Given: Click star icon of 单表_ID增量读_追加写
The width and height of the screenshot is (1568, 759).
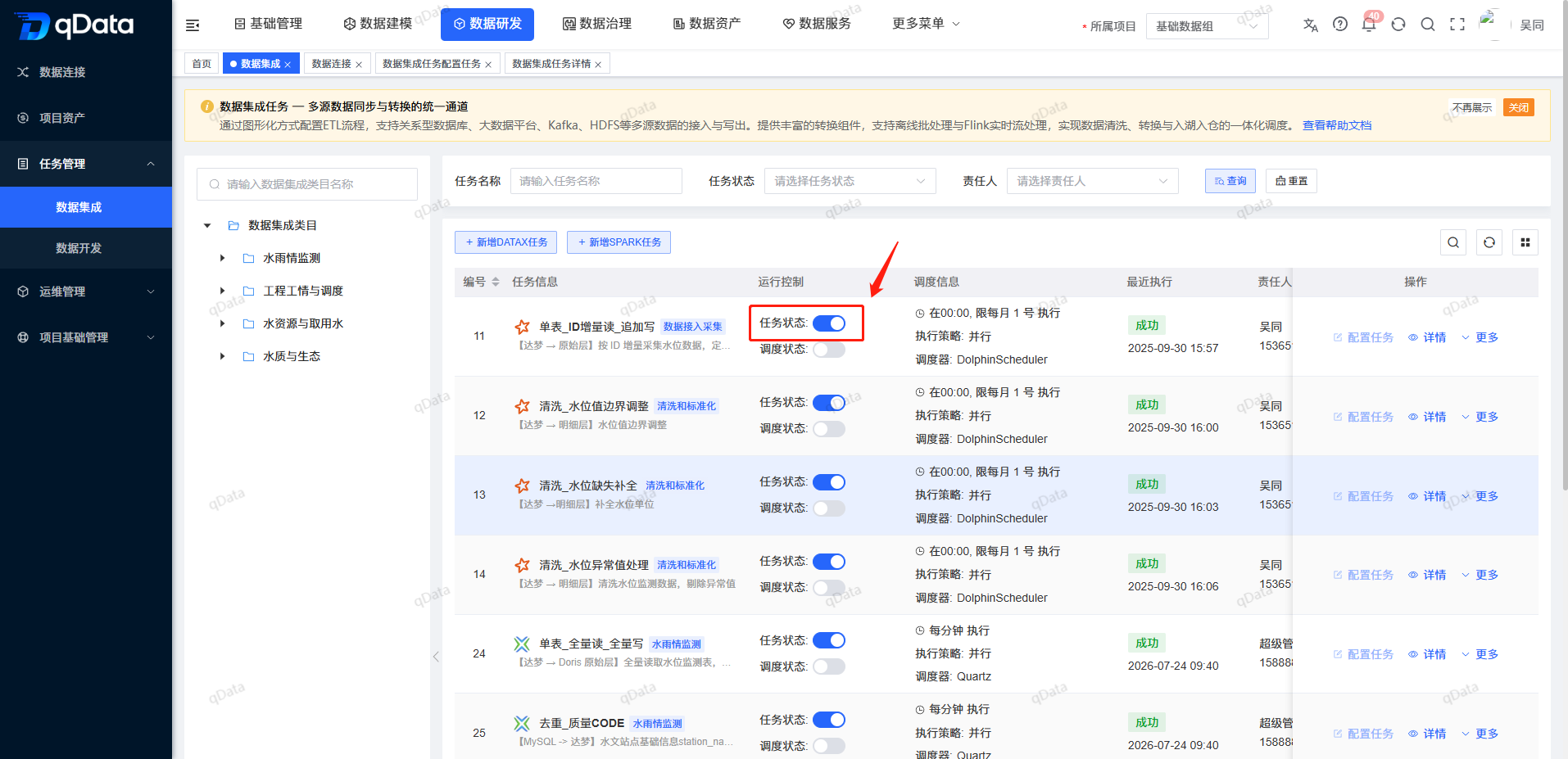Looking at the screenshot, I should 523,327.
